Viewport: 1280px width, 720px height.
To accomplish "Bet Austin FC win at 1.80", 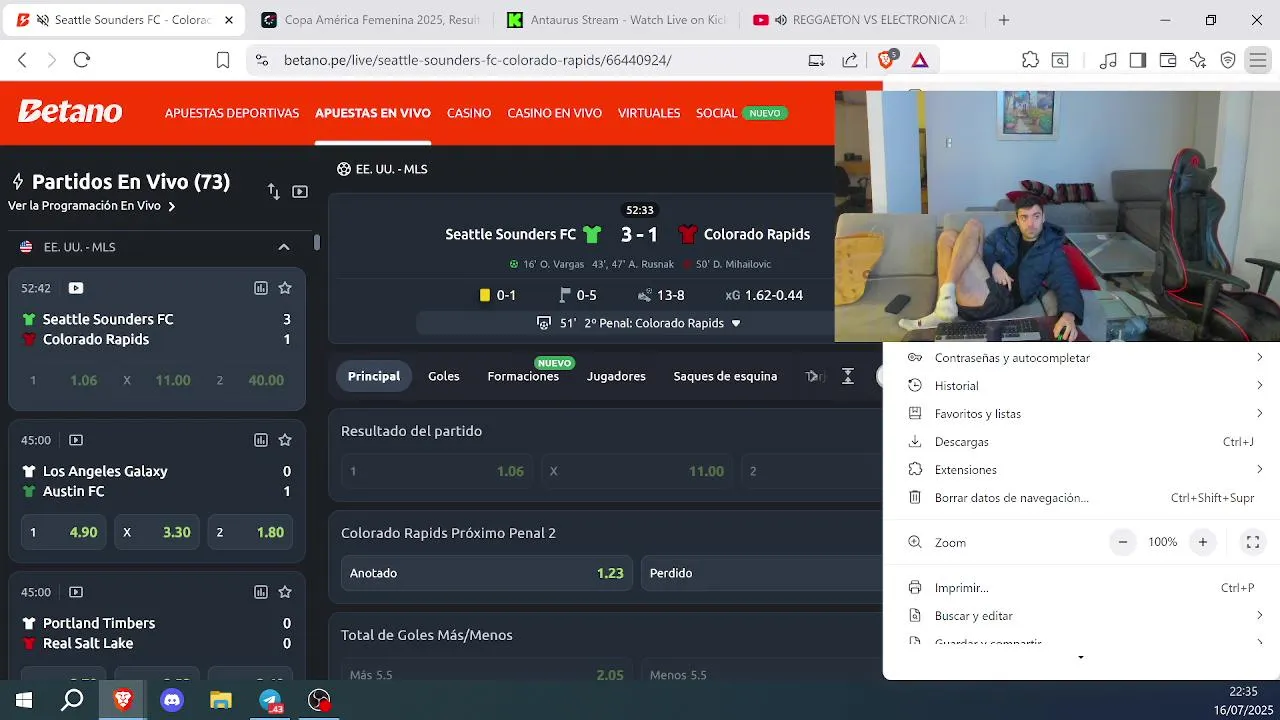I will [250, 532].
